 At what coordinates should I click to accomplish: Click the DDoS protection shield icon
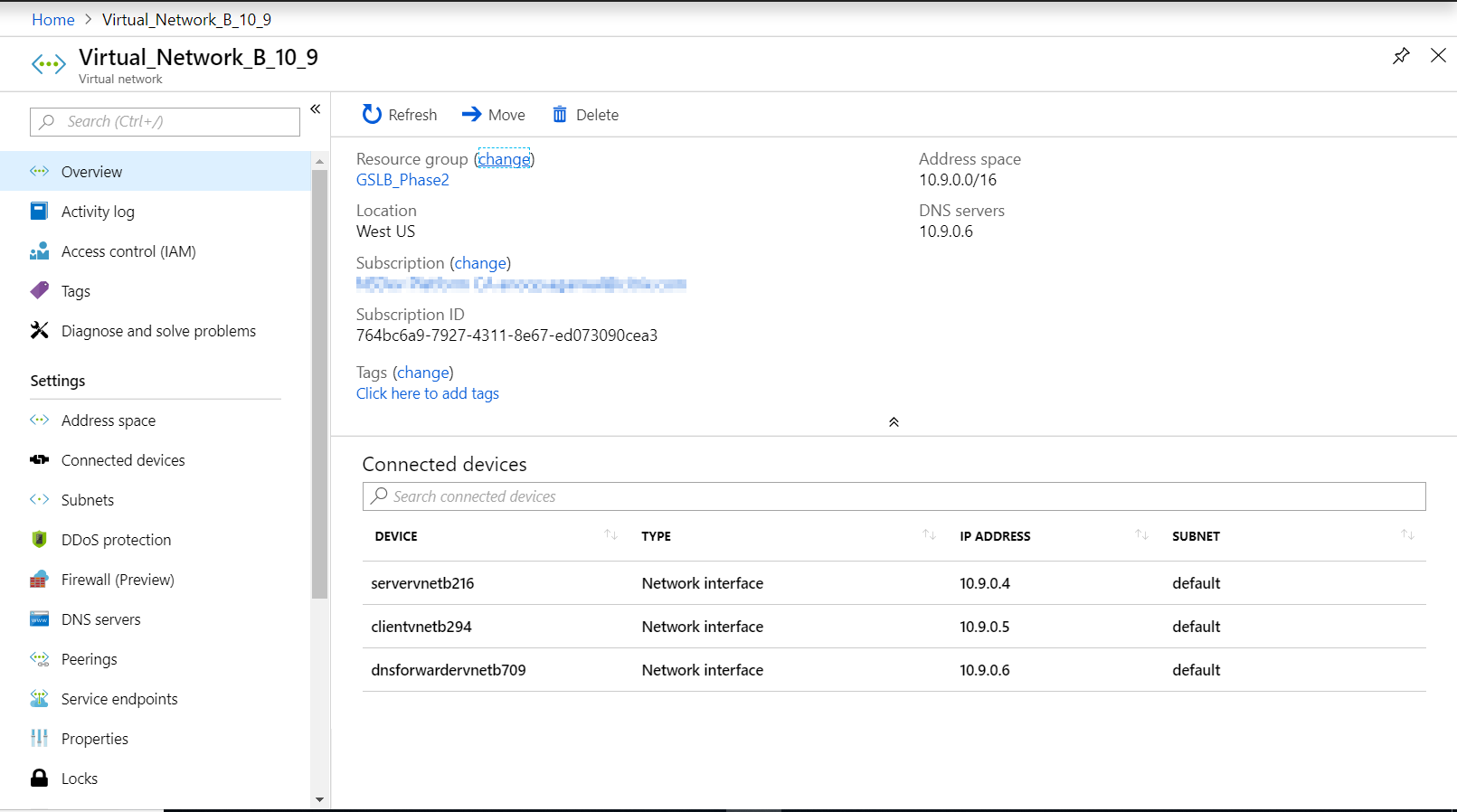click(x=40, y=540)
